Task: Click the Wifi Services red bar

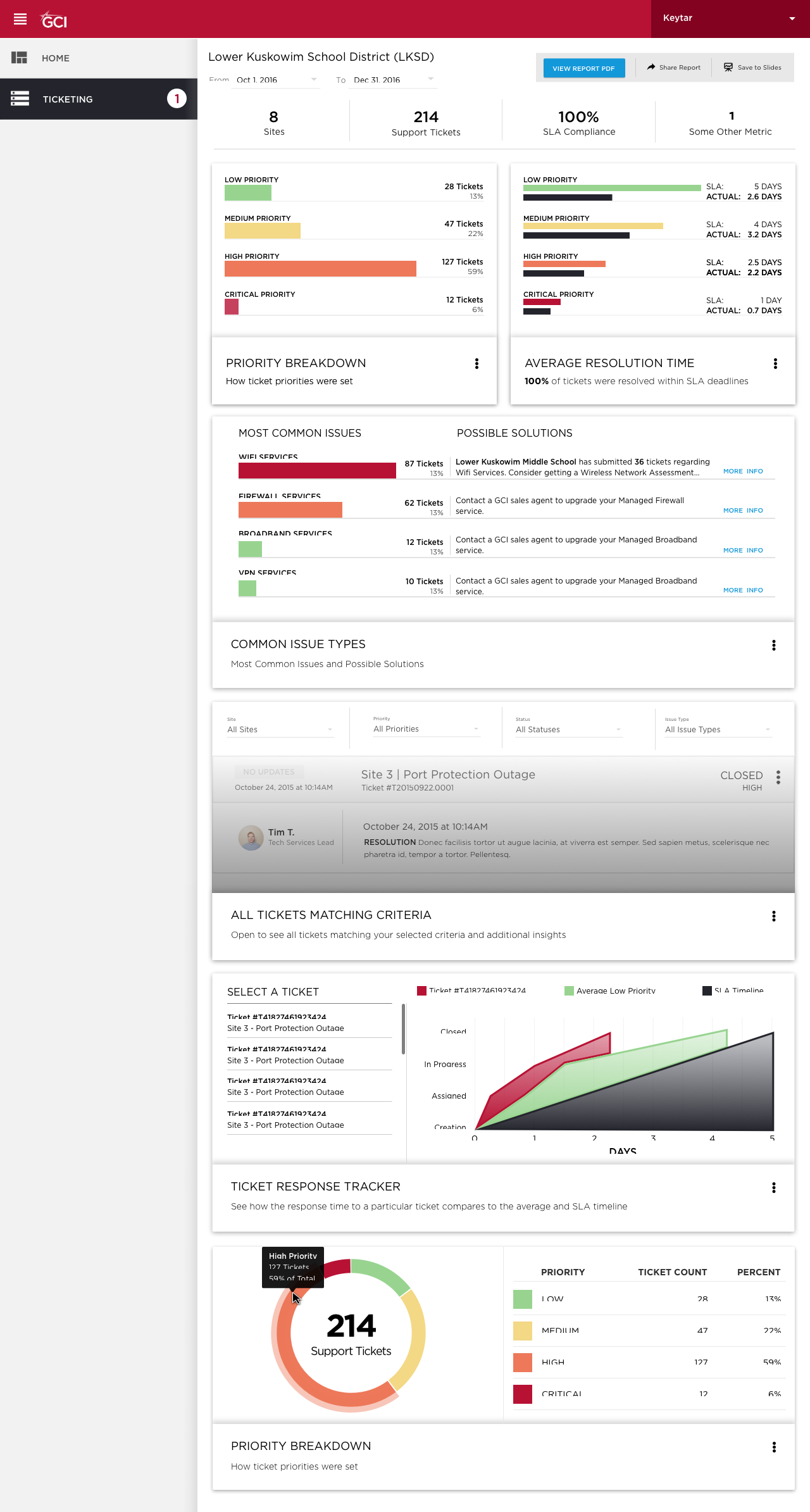Action: pyautogui.click(x=317, y=470)
